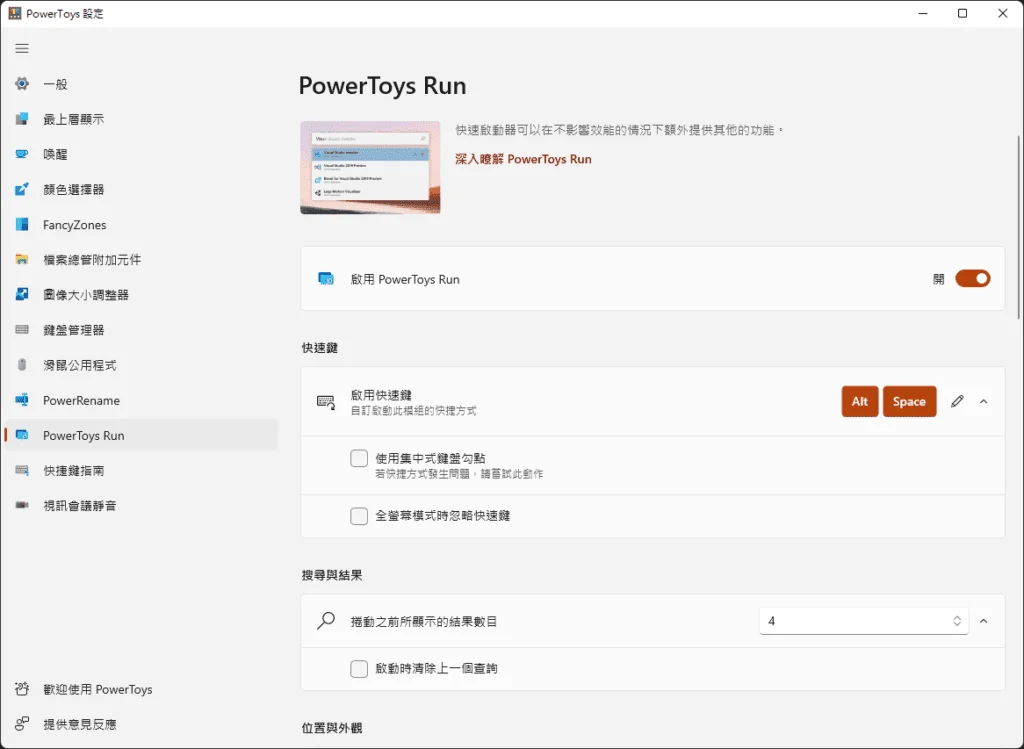The width and height of the screenshot is (1024, 749).
Task: Open 歡迎使用 PowerToys
Action: click(141, 689)
